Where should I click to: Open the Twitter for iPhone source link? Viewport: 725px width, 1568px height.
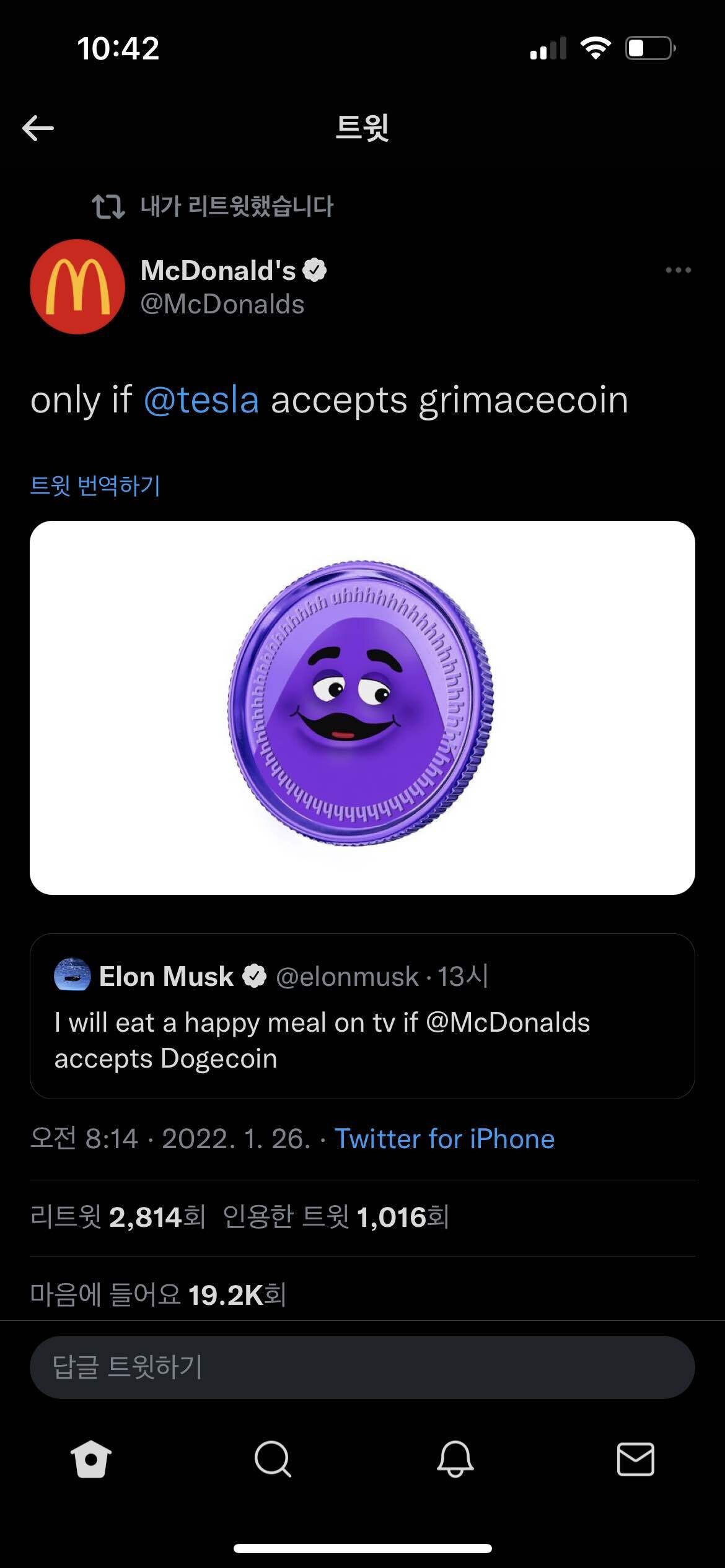(444, 1139)
